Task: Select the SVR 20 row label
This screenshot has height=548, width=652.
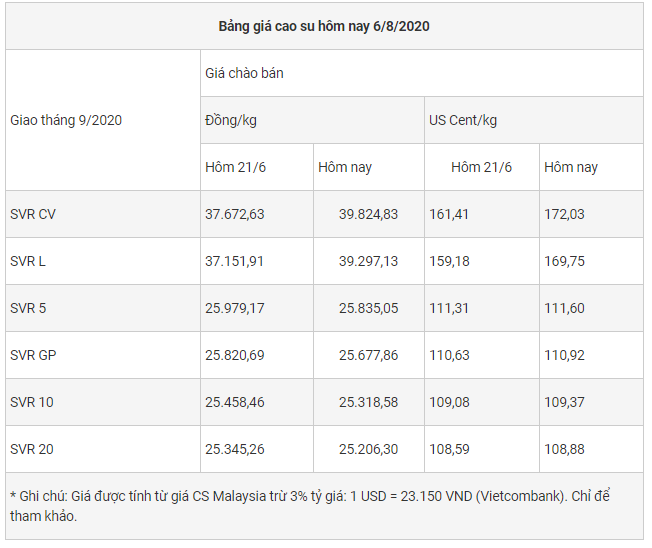Action: coord(32,449)
